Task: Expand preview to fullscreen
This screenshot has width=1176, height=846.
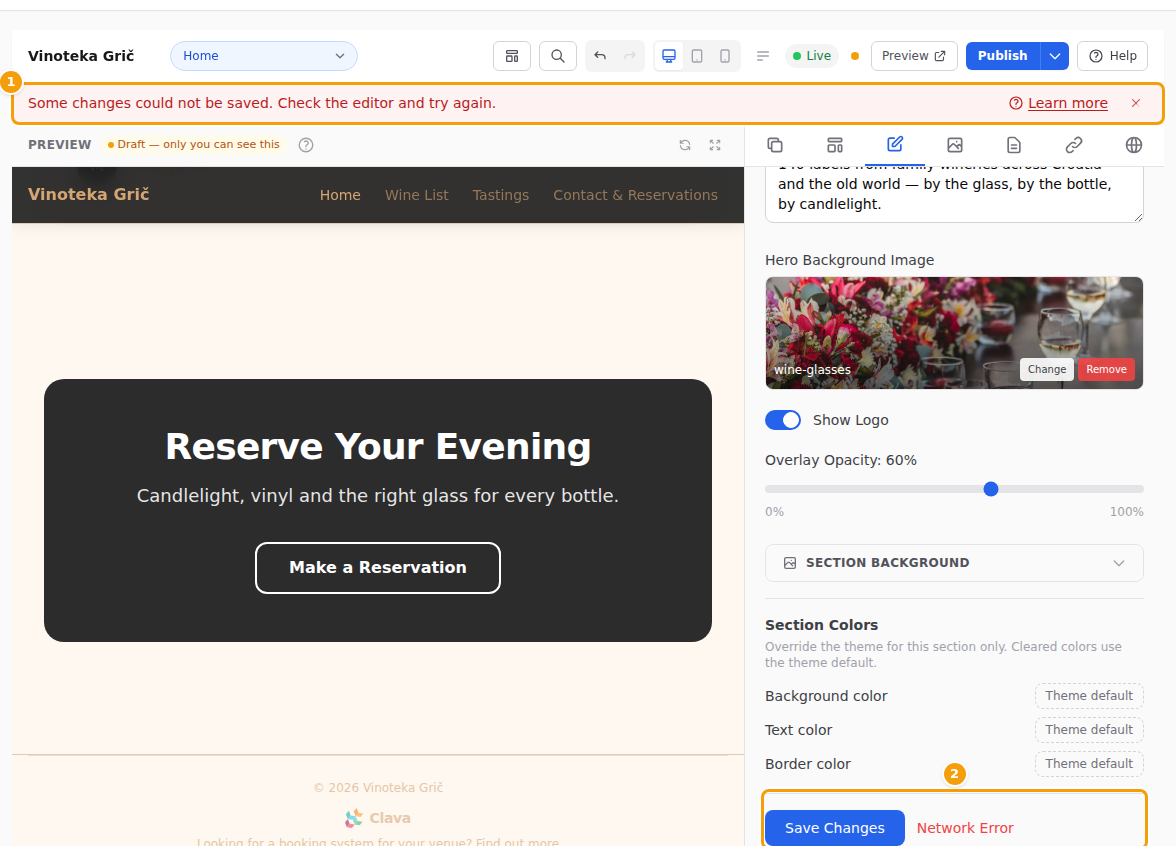Action: click(715, 145)
